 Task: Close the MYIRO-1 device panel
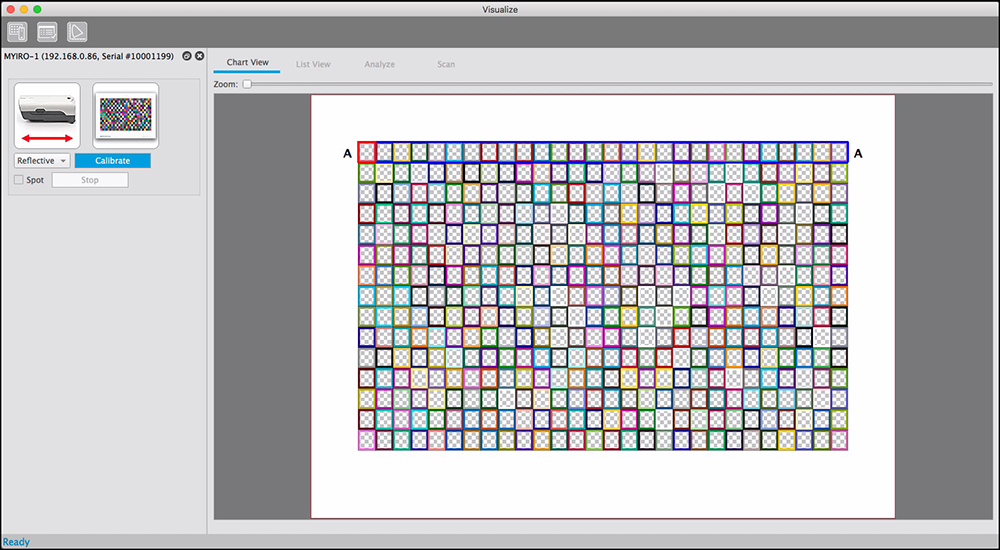[199, 56]
